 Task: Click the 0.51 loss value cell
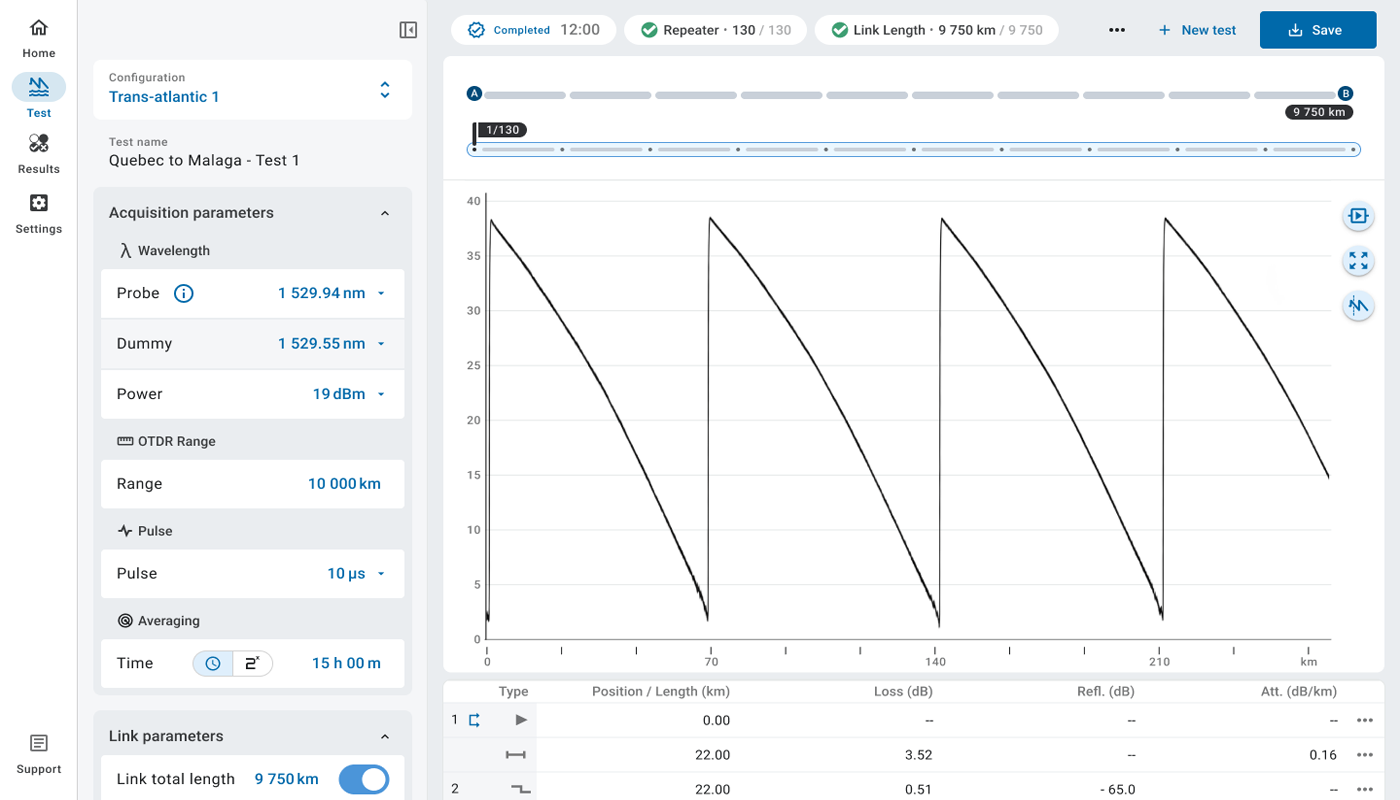[918, 789]
